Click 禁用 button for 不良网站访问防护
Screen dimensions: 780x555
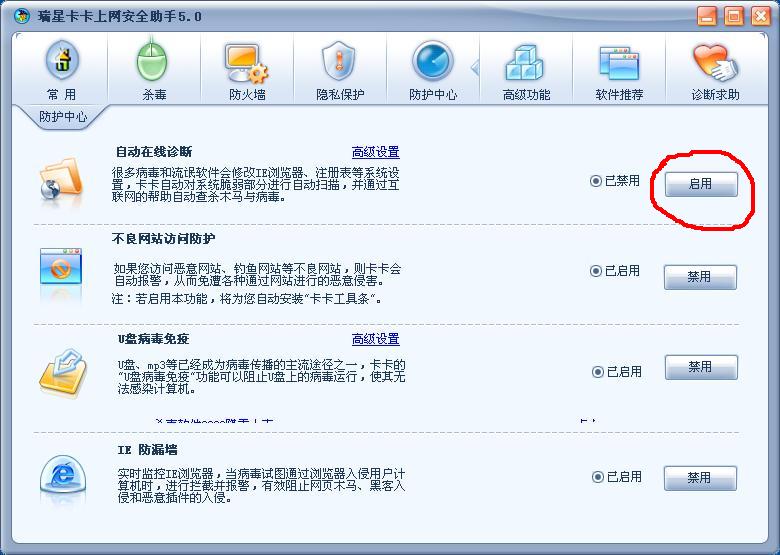point(700,277)
